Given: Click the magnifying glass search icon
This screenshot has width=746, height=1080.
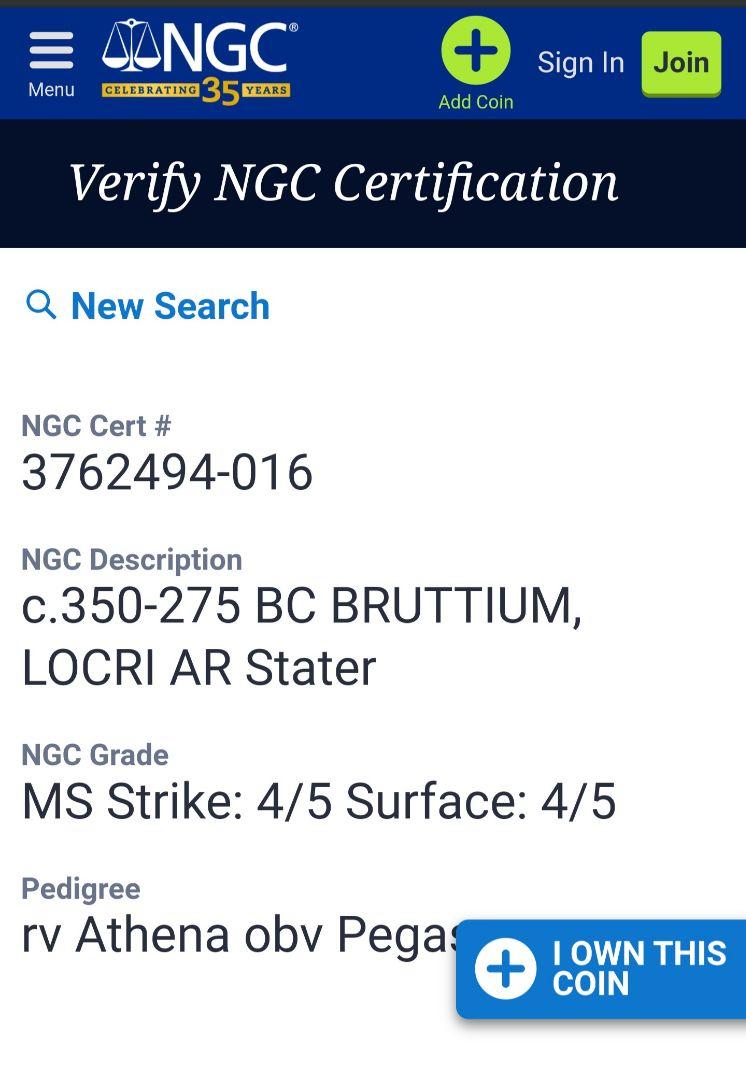Looking at the screenshot, I should 41,304.
